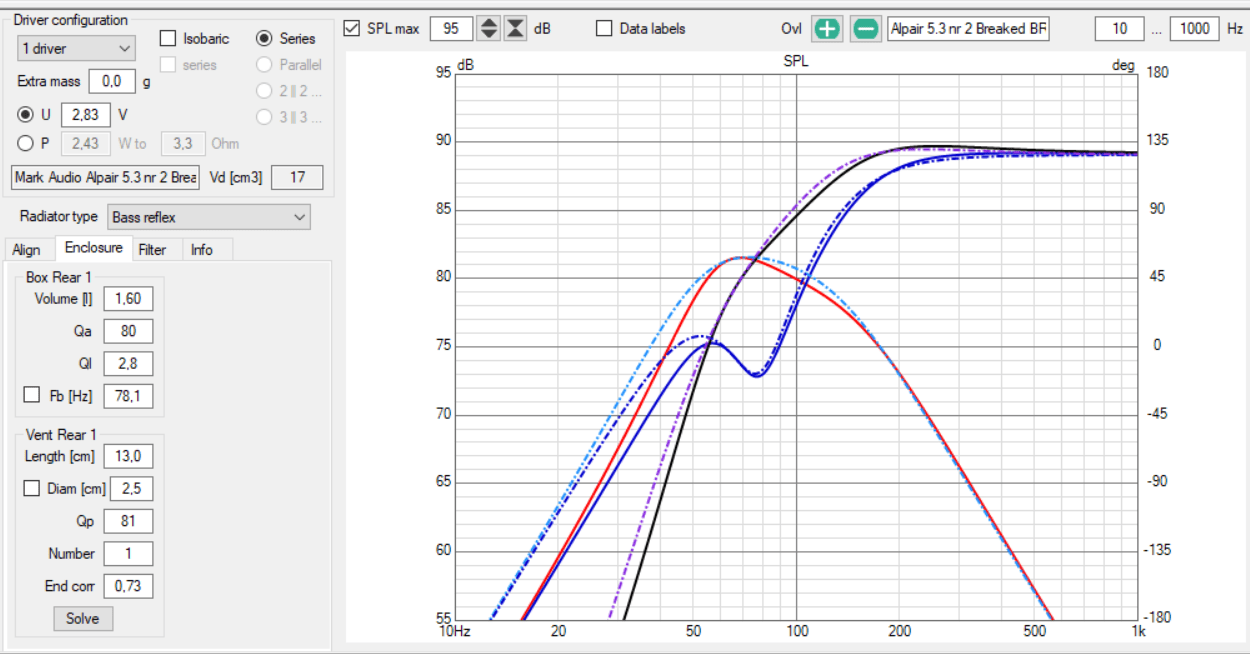Switch to the Filter tab
This screenshot has height=654, width=1250.
click(x=153, y=250)
